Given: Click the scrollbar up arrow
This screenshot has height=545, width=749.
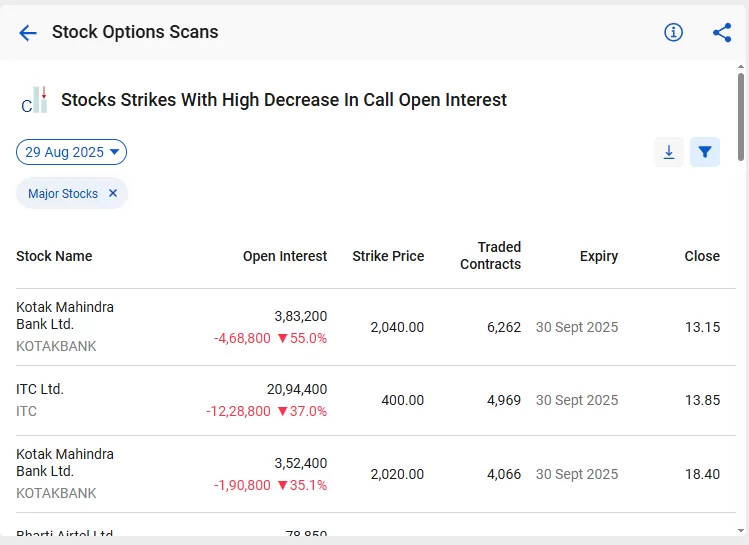Looking at the screenshot, I should click(740, 66).
